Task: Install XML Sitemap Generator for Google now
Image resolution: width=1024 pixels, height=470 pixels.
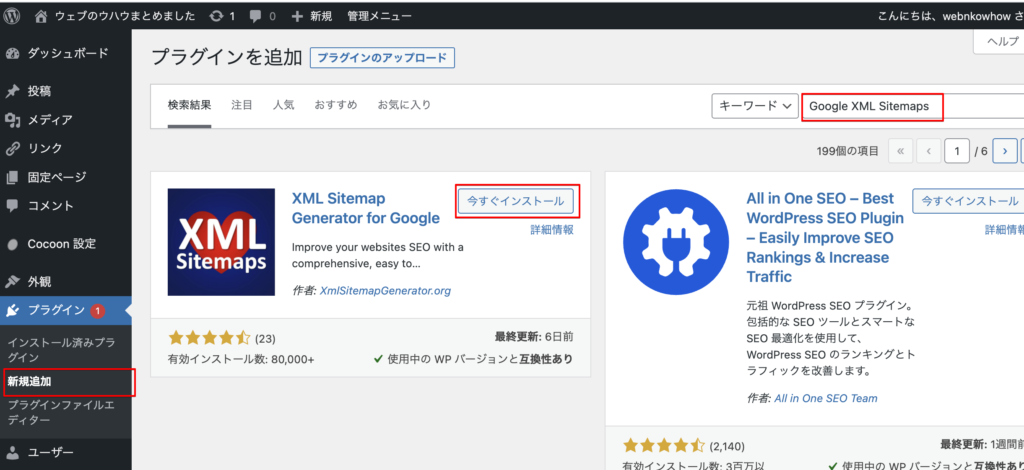Action: click(x=516, y=201)
